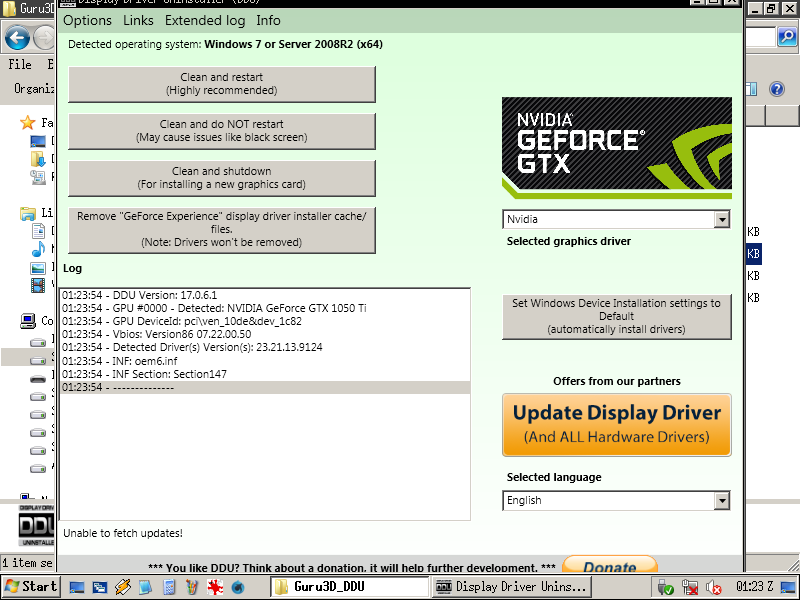Click the red splatter quick launch icon

click(x=215, y=587)
